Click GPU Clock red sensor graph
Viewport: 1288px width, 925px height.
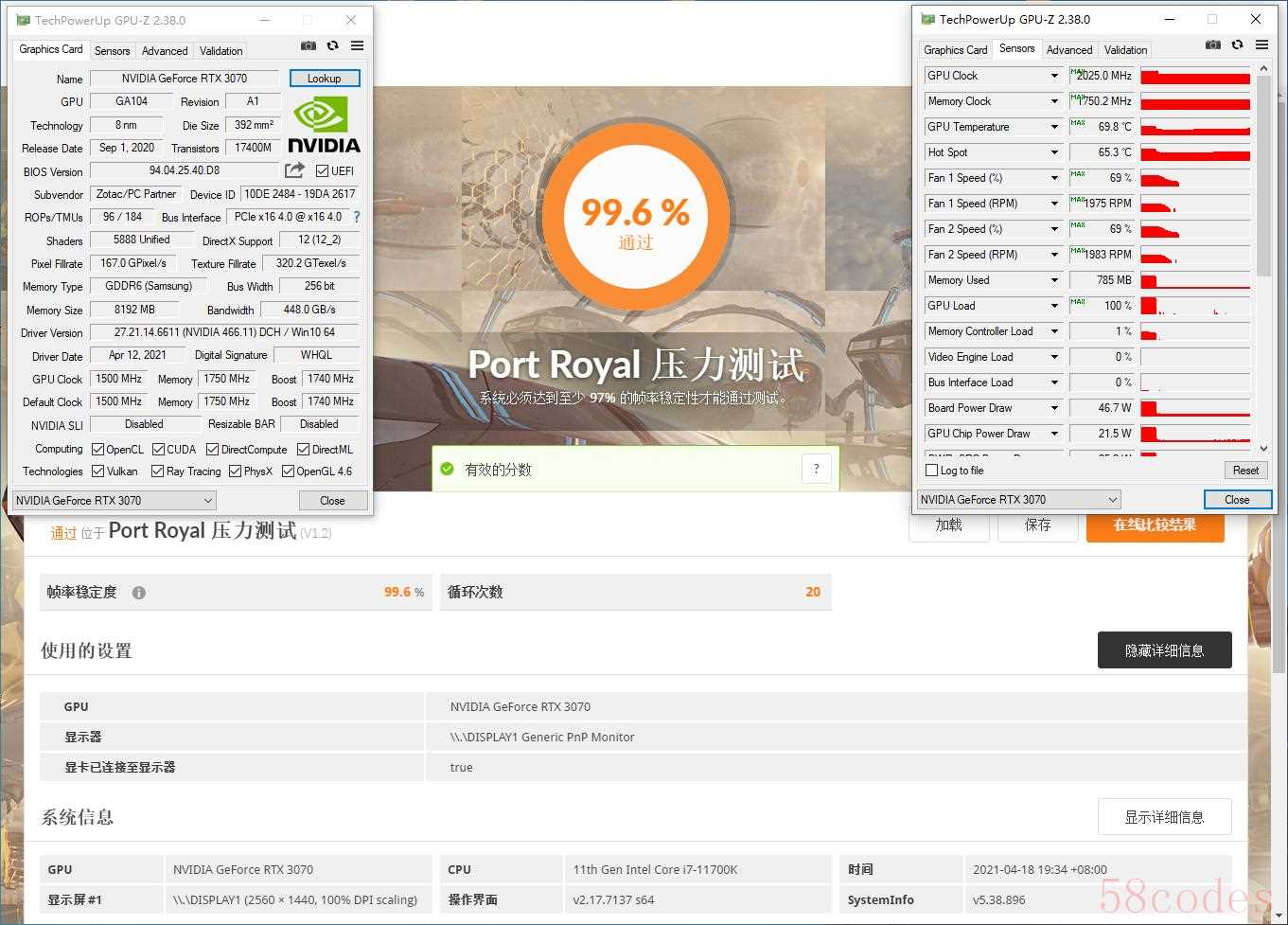1195,76
